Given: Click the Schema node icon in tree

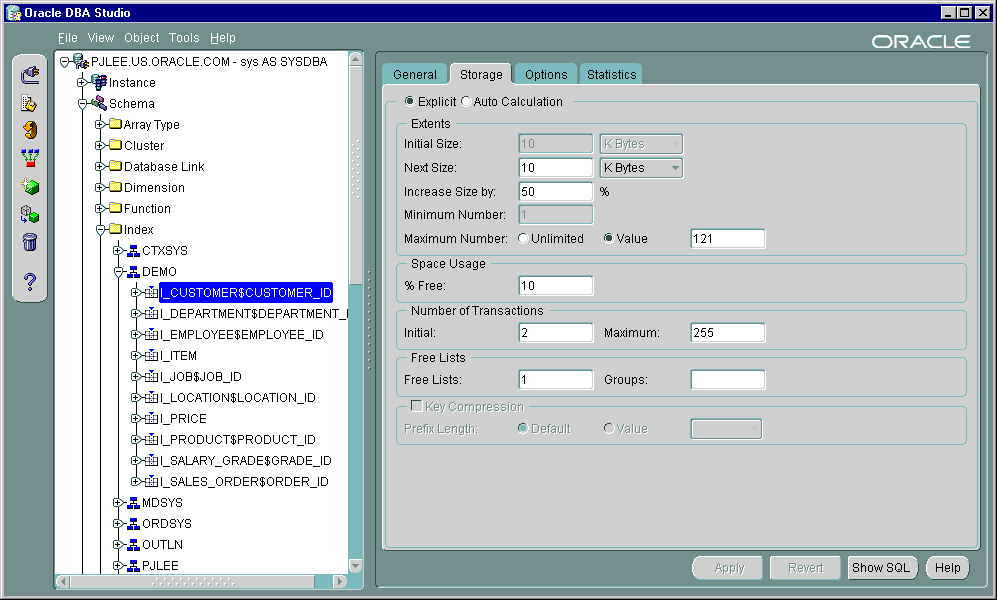Looking at the screenshot, I should 99,104.
